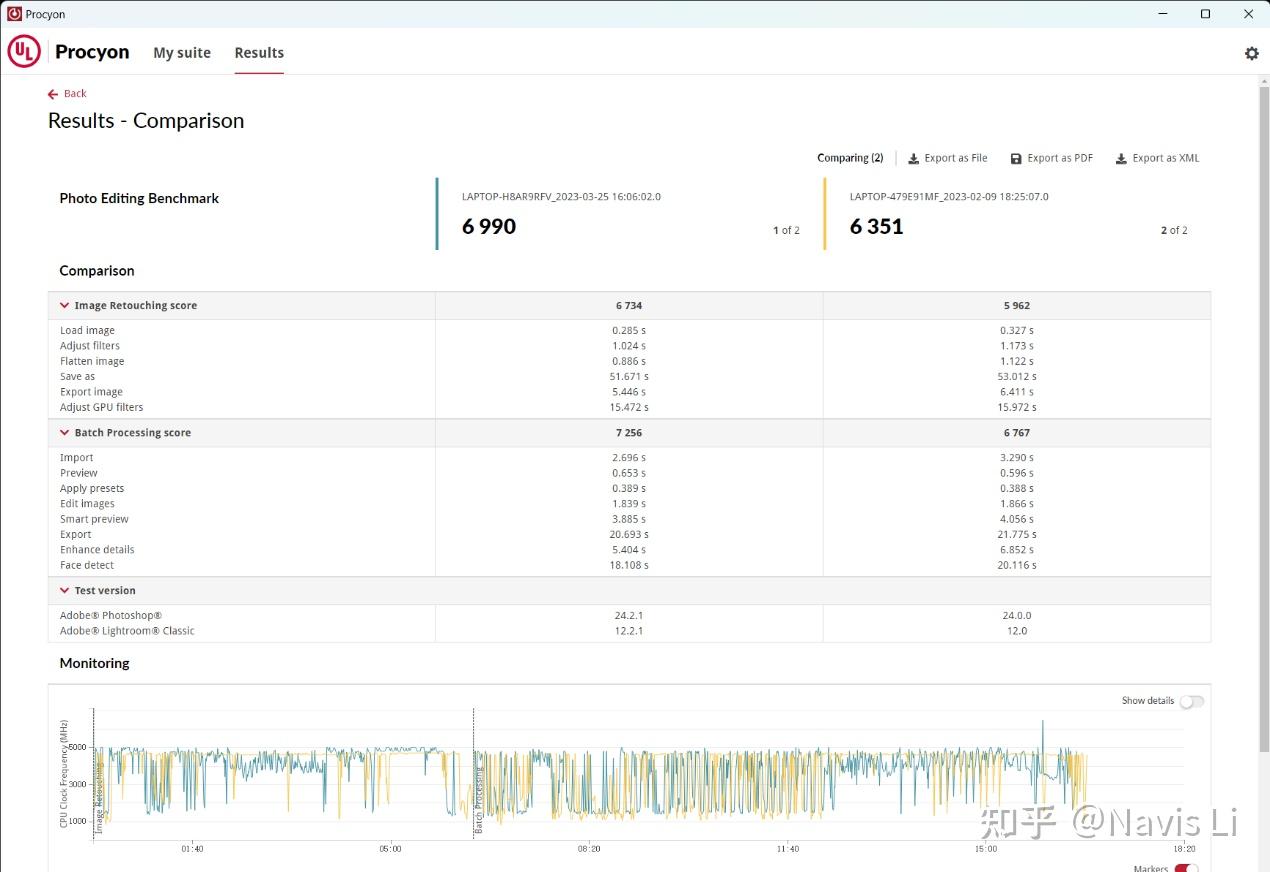Click the Adjust filters row label
Screen dimensions: 1270x872
90,346
